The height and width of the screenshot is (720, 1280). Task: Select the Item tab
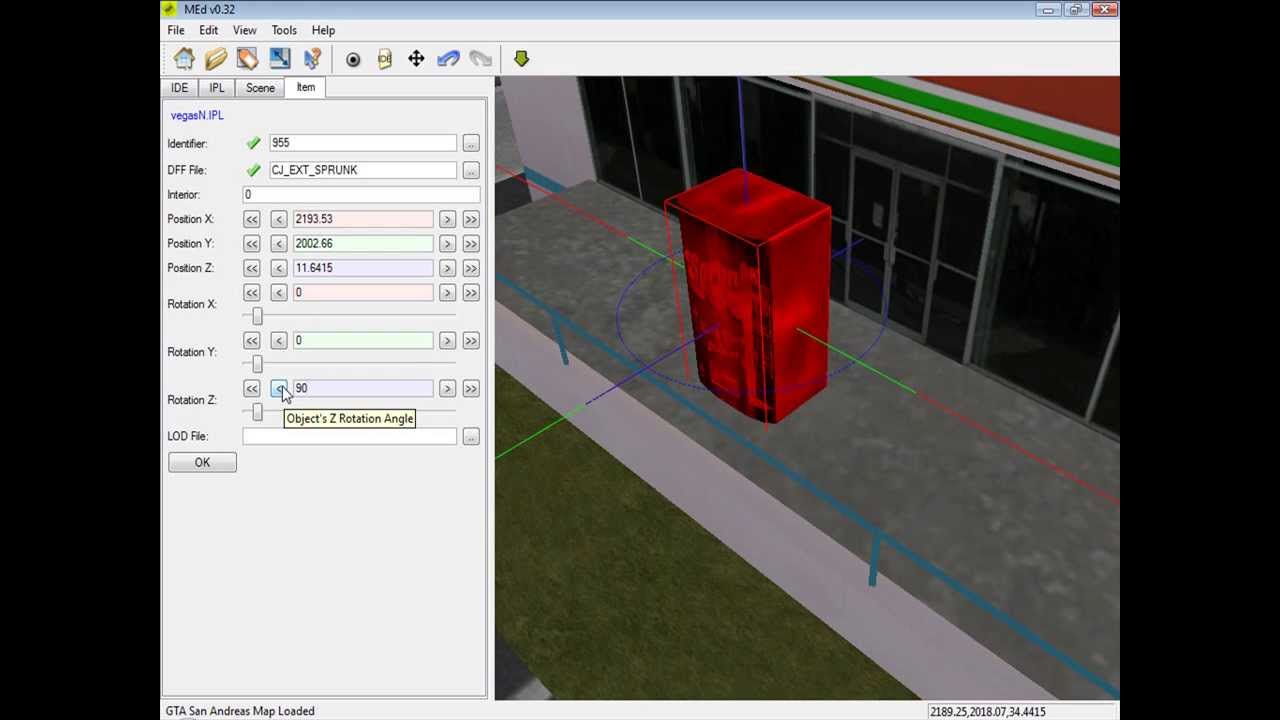pos(306,87)
